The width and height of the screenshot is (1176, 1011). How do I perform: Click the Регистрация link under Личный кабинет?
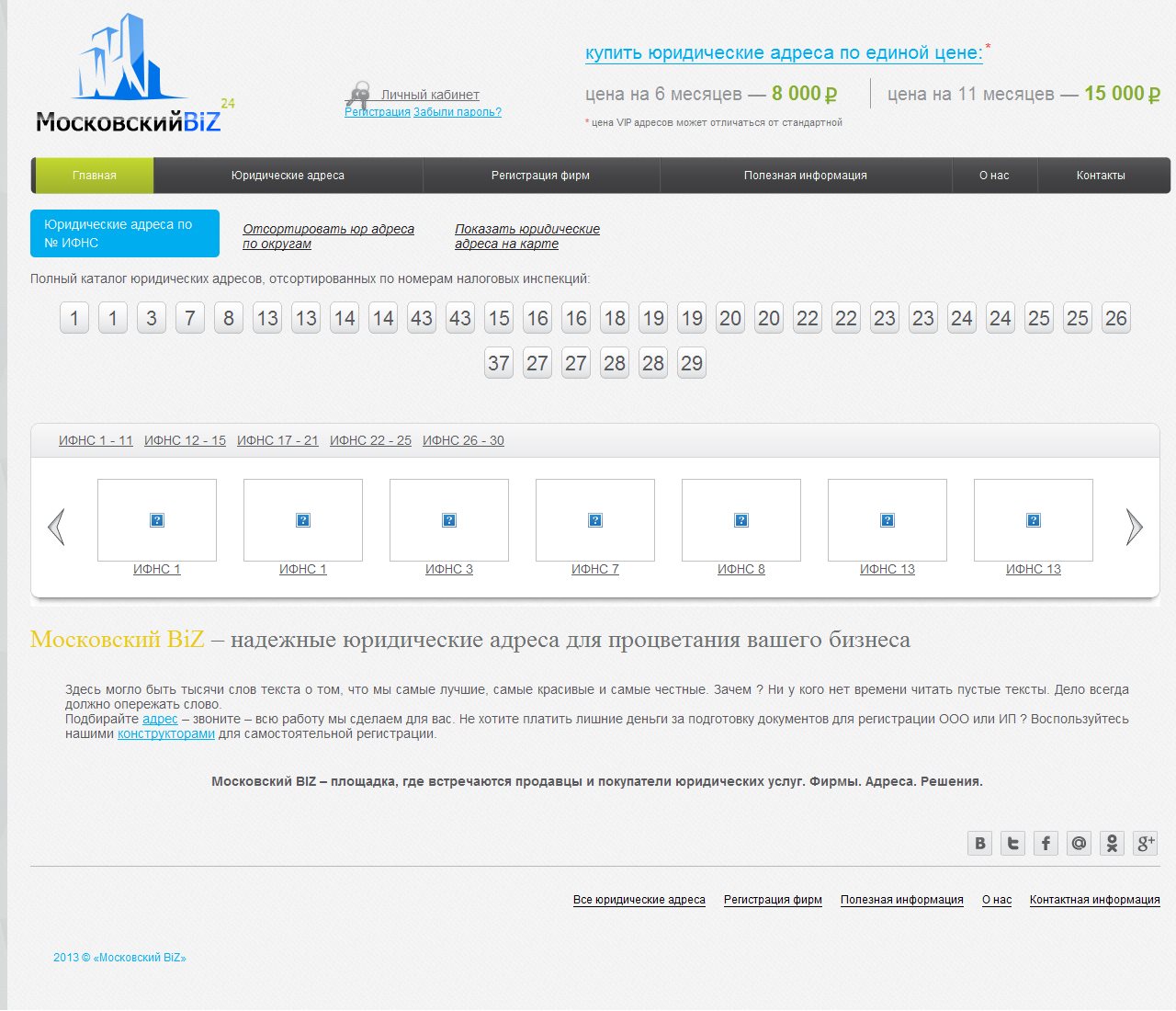pos(378,112)
